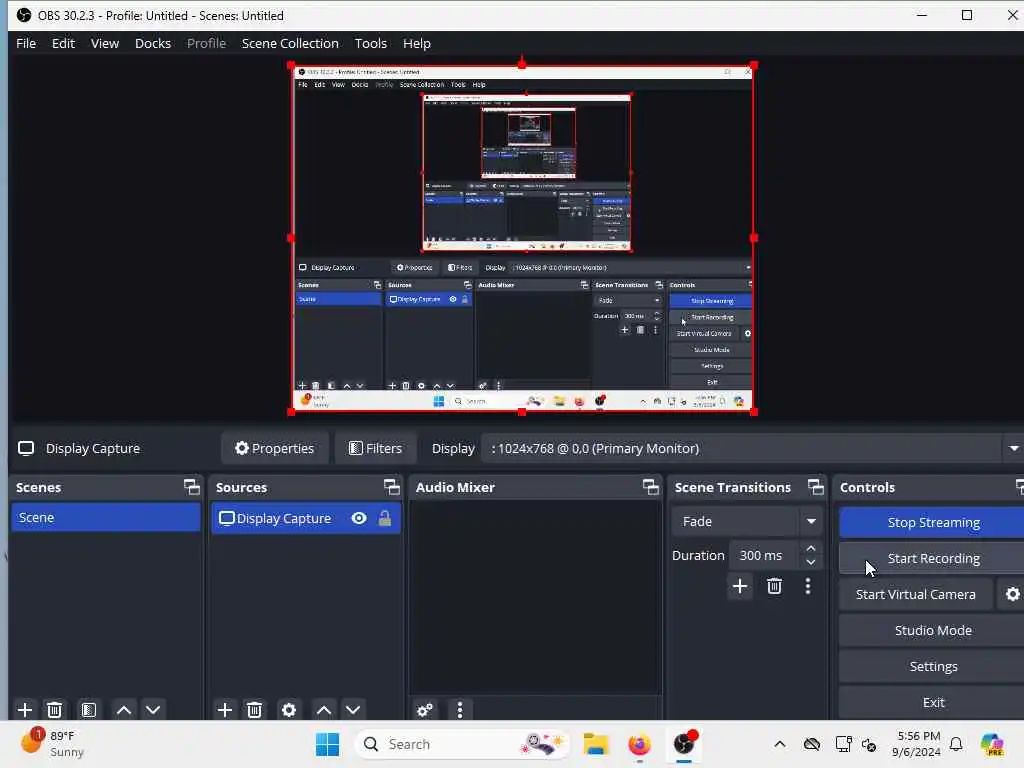Open the notification bell in taskbar
This screenshot has width=1024, height=768.
point(956,744)
